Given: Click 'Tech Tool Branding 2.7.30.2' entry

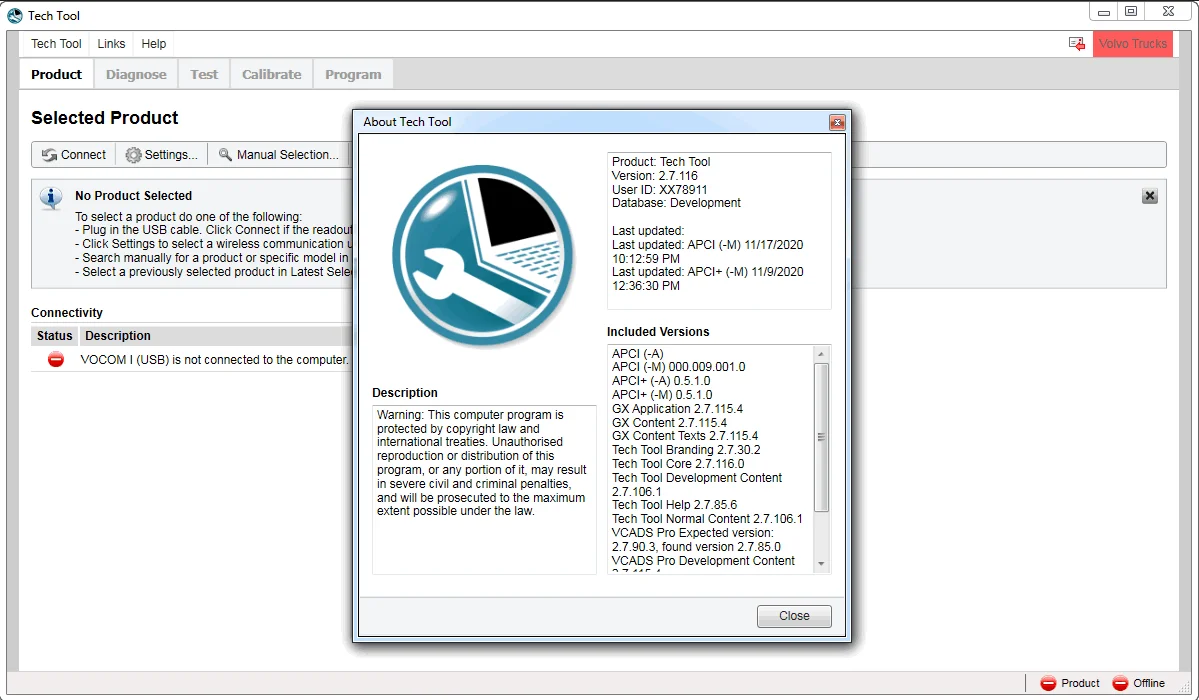Looking at the screenshot, I should click(686, 450).
